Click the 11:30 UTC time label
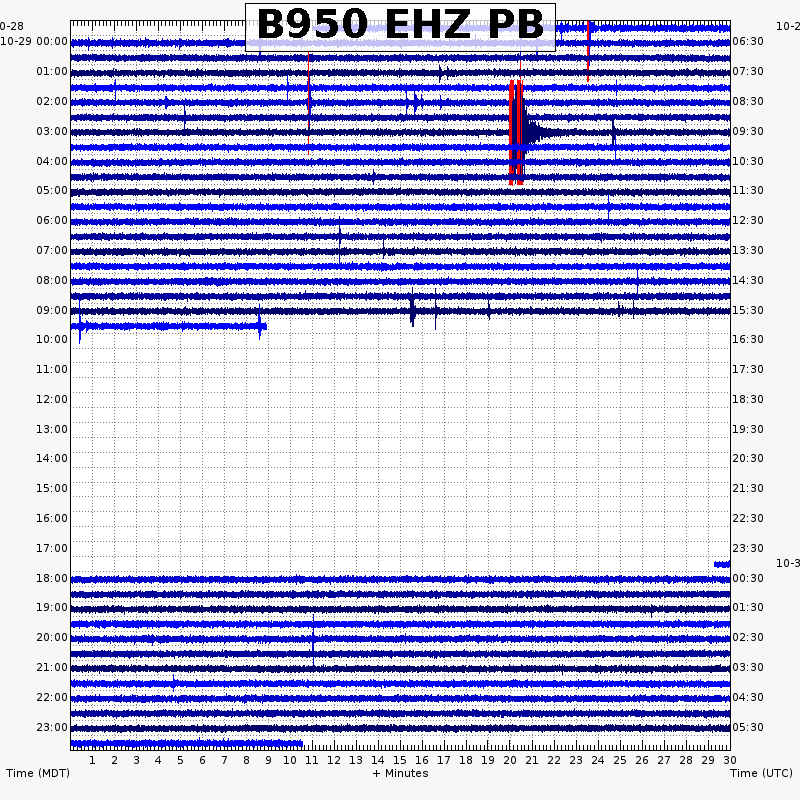This screenshot has height=800, width=800. [x=748, y=191]
